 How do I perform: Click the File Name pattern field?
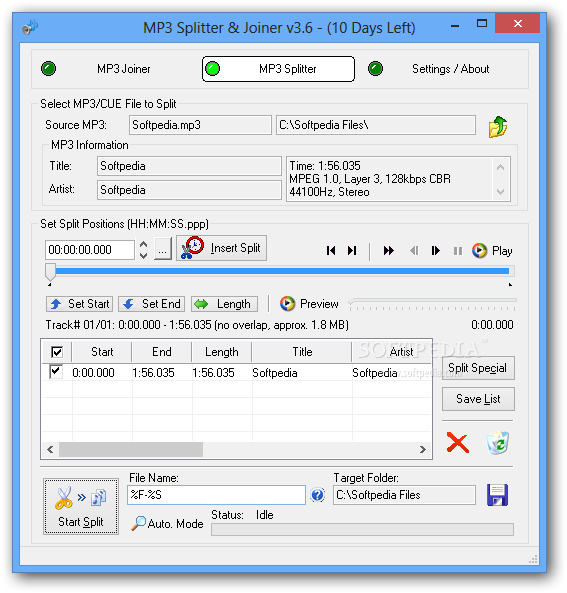coord(216,495)
